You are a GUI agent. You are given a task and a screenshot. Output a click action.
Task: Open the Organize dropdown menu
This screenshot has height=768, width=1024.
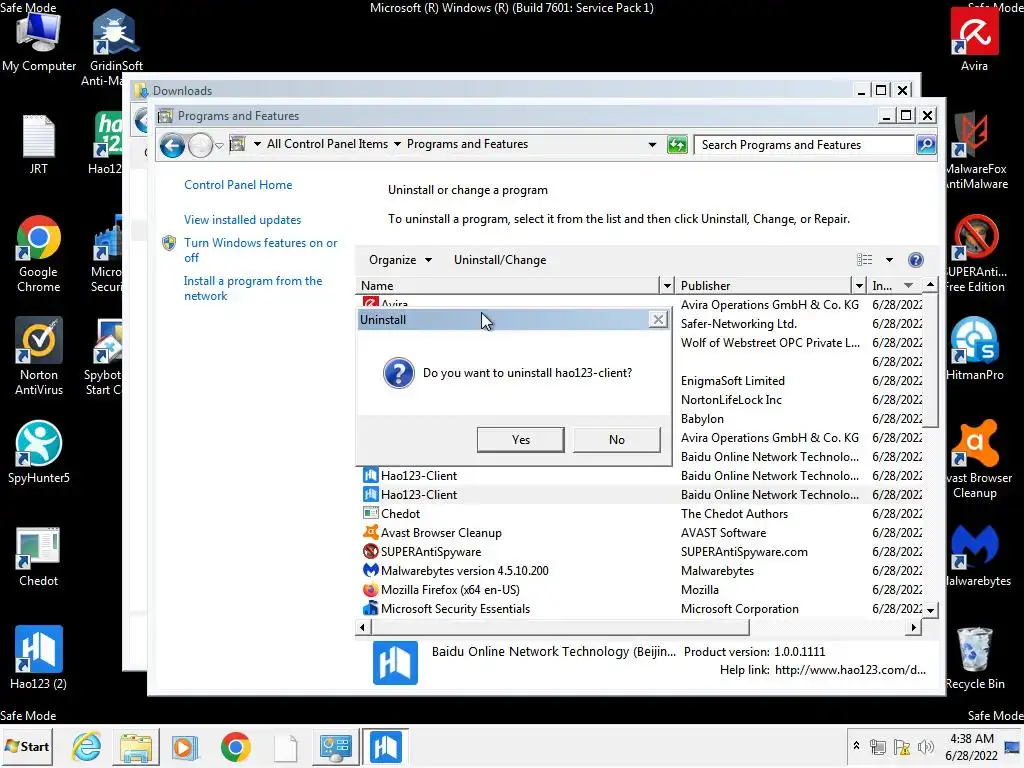[x=400, y=260]
